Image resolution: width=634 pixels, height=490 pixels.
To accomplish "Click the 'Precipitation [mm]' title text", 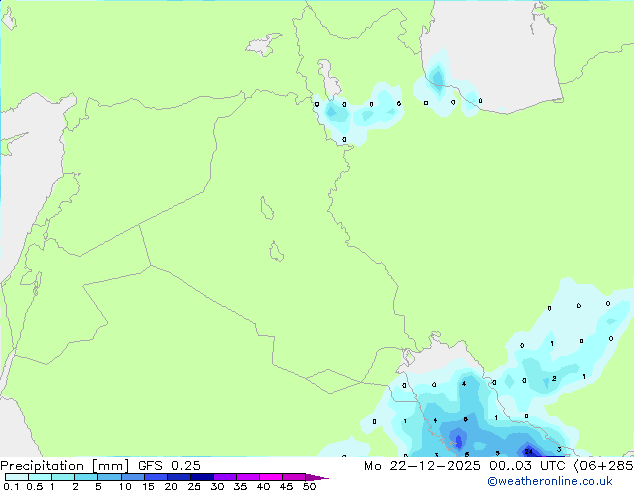I will [x=65, y=466].
